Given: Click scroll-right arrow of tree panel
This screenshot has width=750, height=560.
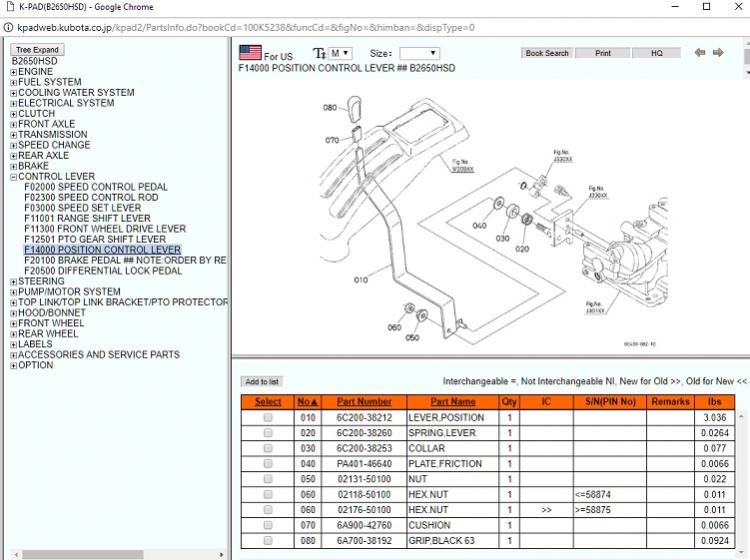Looking at the screenshot, I should coord(221,555).
